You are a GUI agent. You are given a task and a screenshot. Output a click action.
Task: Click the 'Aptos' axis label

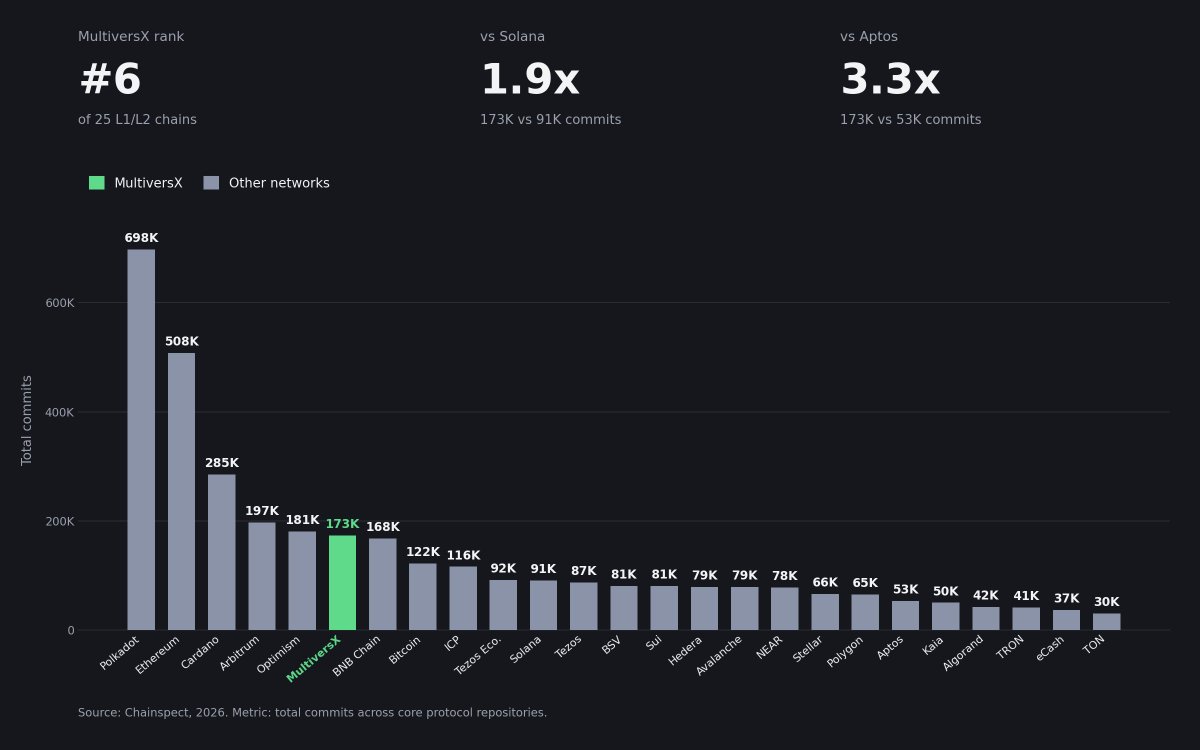[x=890, y=648]
